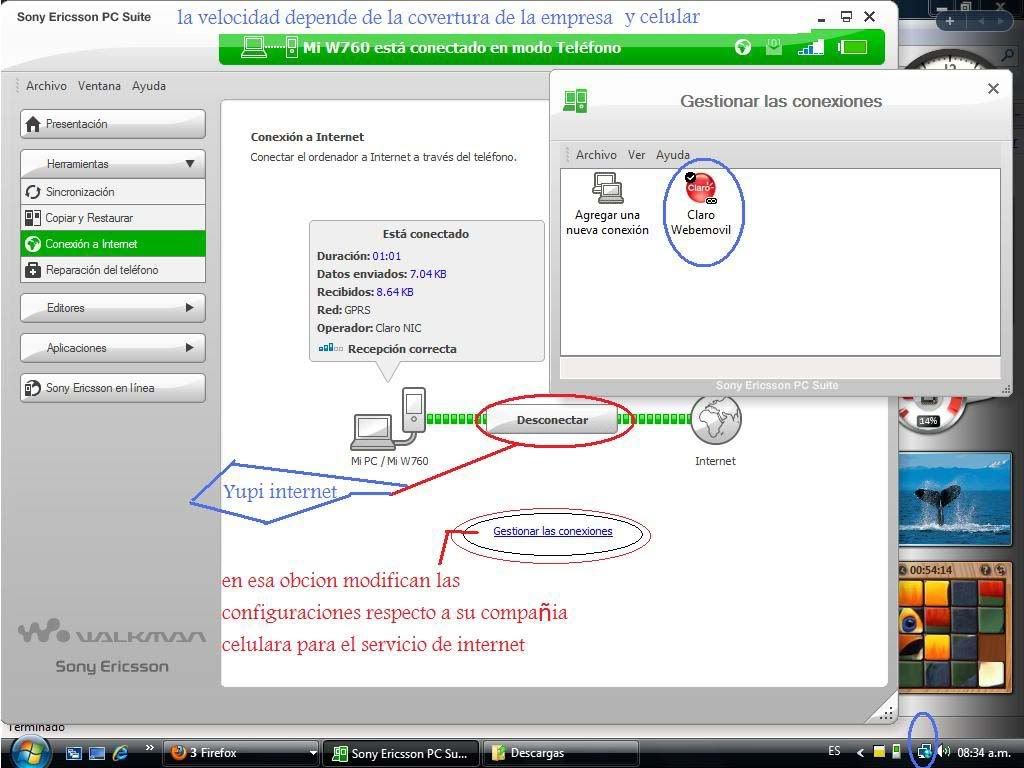1024x768 pixels.
Task: Click the Duración value 01:01
Action: point(387,256)
